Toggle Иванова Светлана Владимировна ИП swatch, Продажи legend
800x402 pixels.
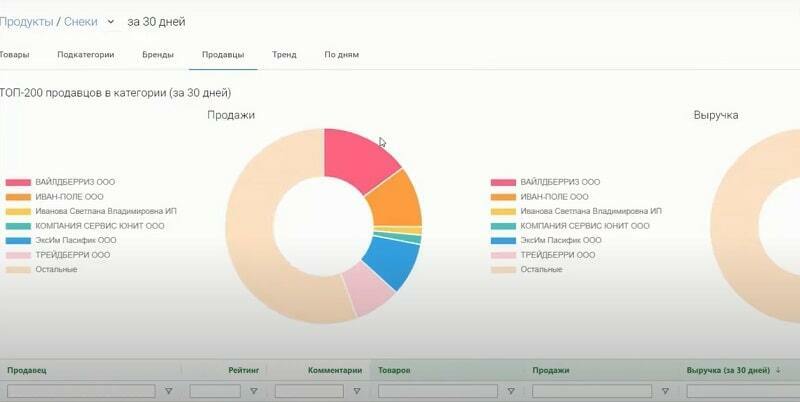tap(18, 211)
